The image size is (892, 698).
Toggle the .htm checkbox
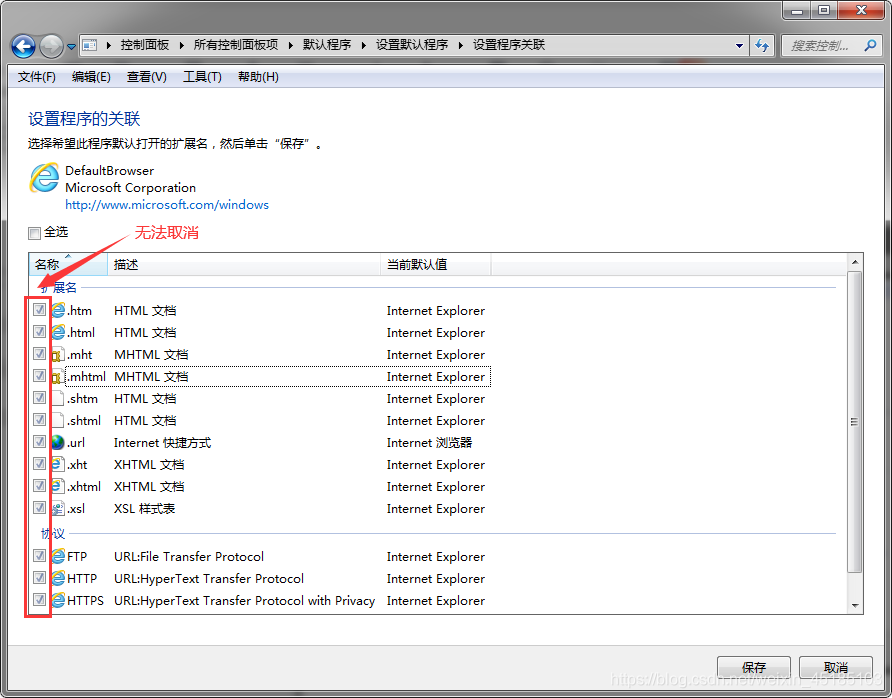(39, 309)
